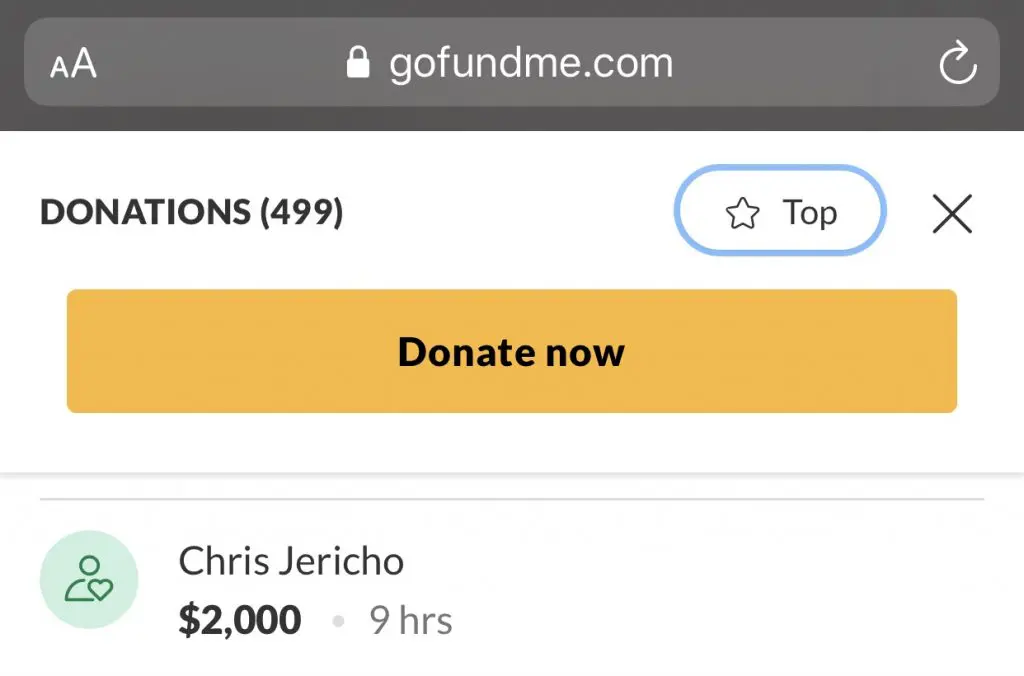The height and width of the screenshot is (676, 1024).
Task: Close the donations panel with the X
Action: point(952,213)
